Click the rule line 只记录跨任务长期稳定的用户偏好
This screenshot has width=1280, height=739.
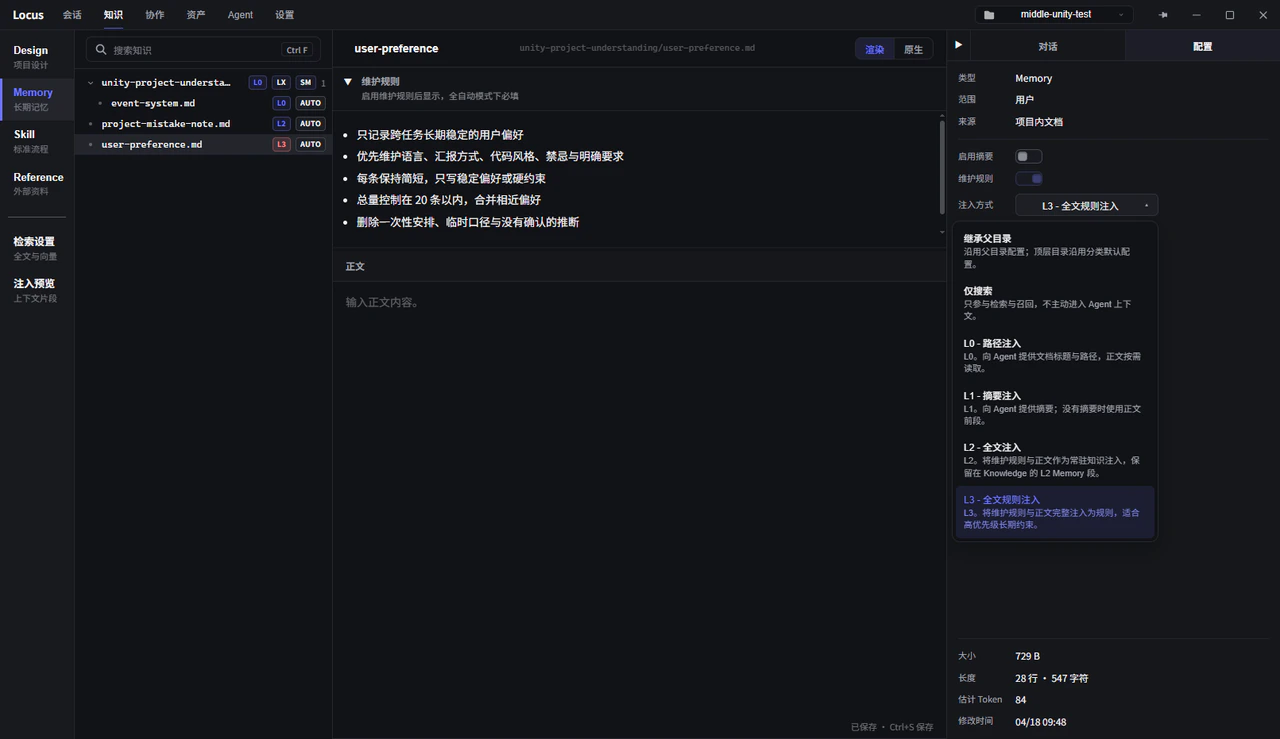(440, 134)
